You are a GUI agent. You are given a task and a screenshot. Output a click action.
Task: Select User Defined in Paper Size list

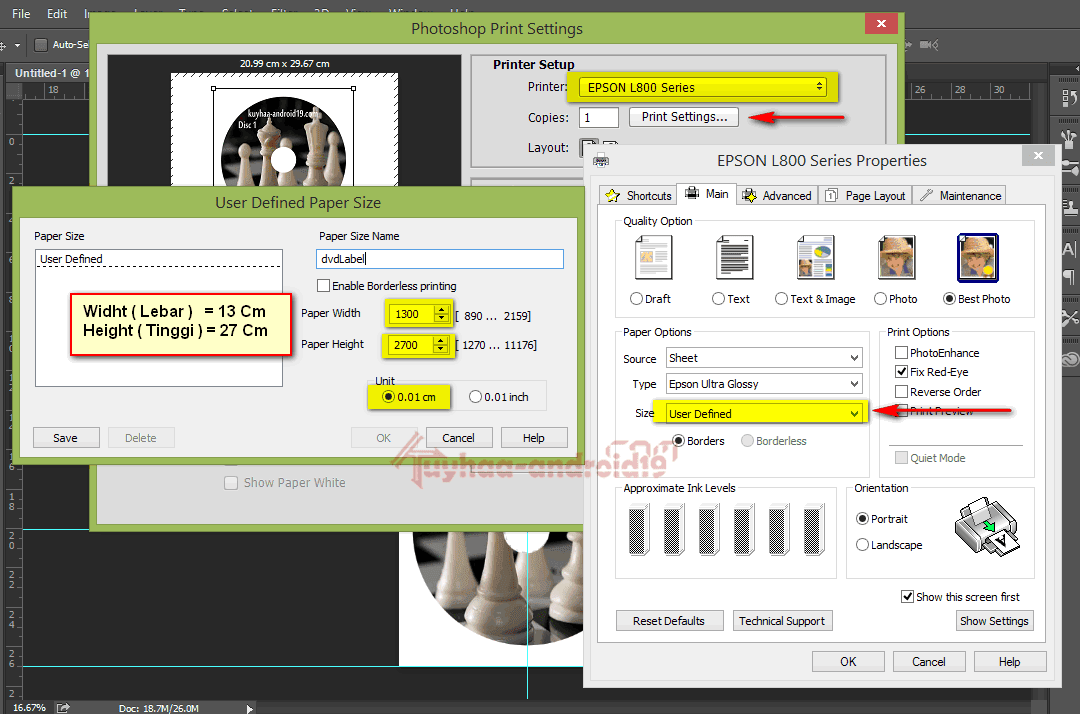pyautogui.click(x=158, y=259)
